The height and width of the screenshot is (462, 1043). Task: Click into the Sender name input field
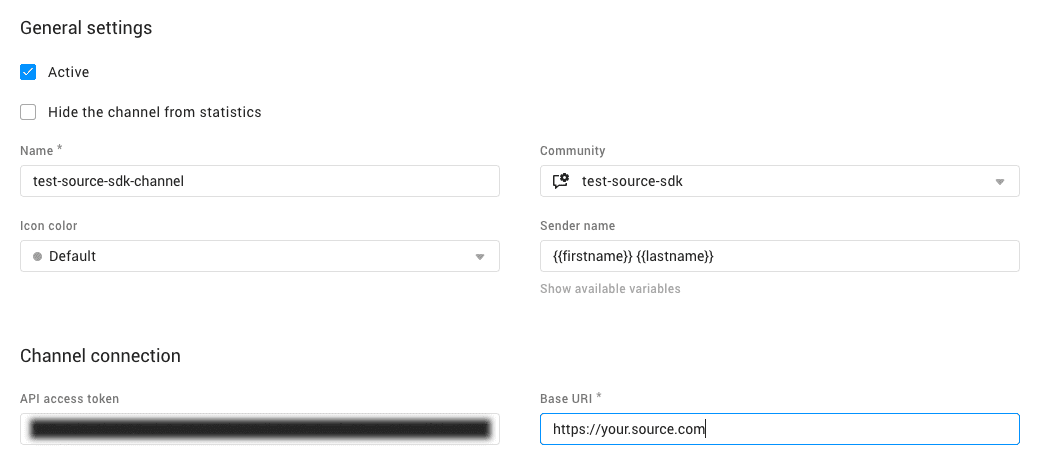click(779, 256)
